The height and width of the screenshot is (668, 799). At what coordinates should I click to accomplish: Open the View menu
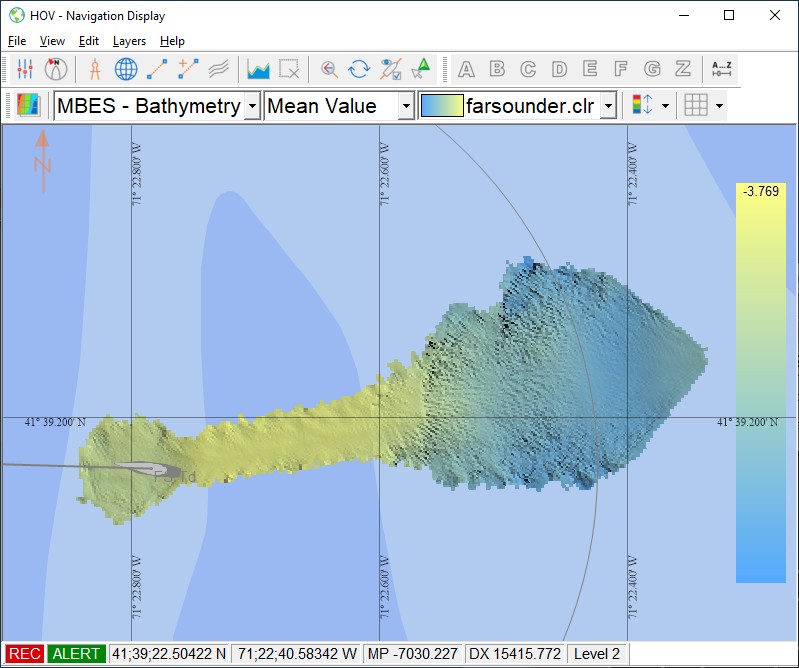click(52, 41)
